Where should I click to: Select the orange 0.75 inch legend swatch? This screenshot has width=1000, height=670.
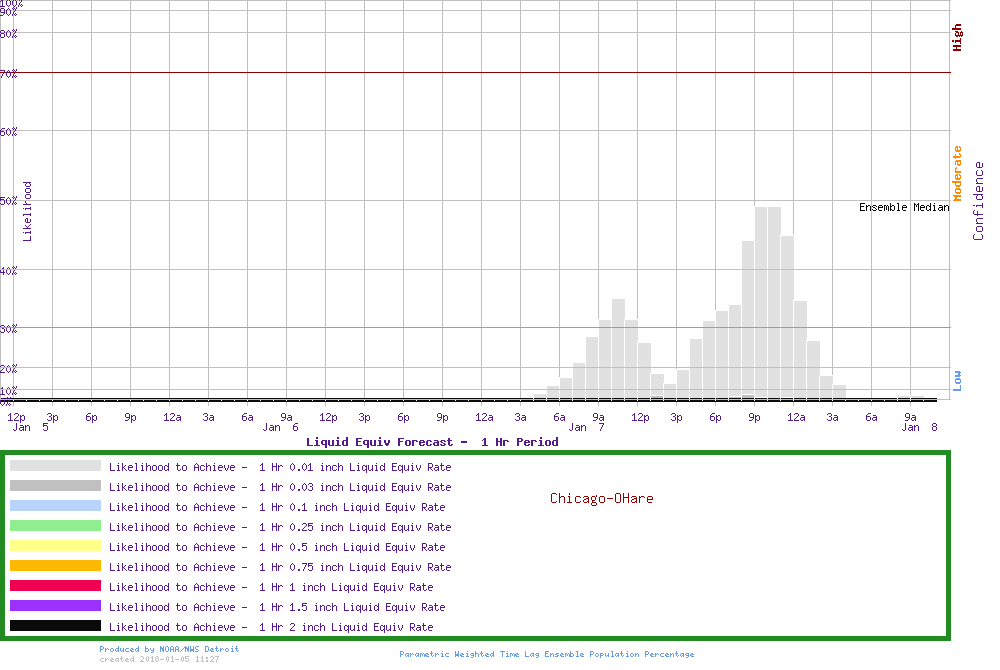55,566
